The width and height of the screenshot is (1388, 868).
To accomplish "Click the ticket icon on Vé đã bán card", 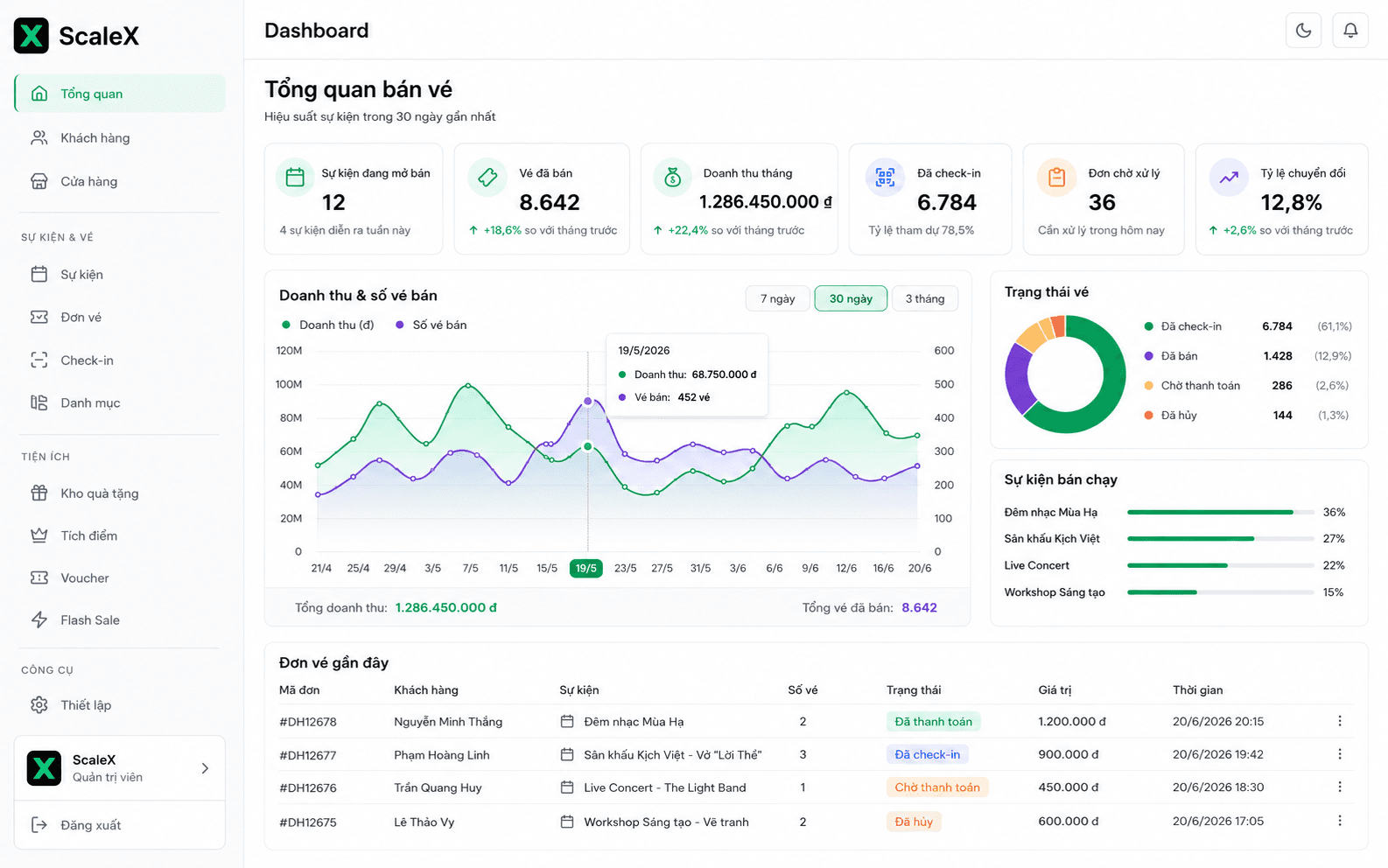I will coord(487,178).
